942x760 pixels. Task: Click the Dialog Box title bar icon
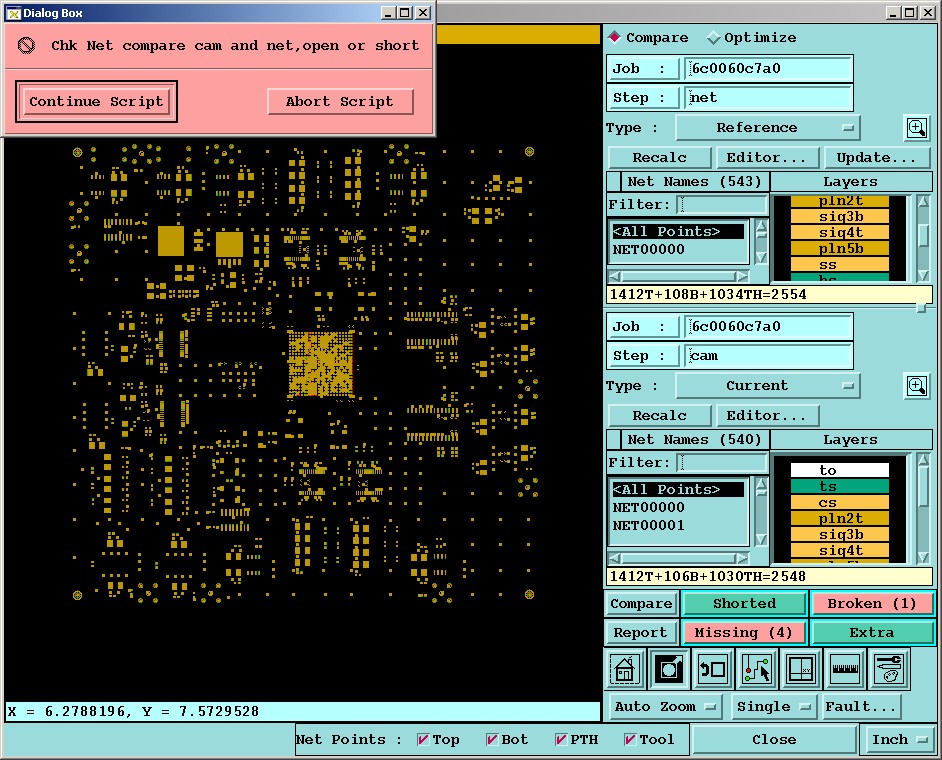pos(13,13)
